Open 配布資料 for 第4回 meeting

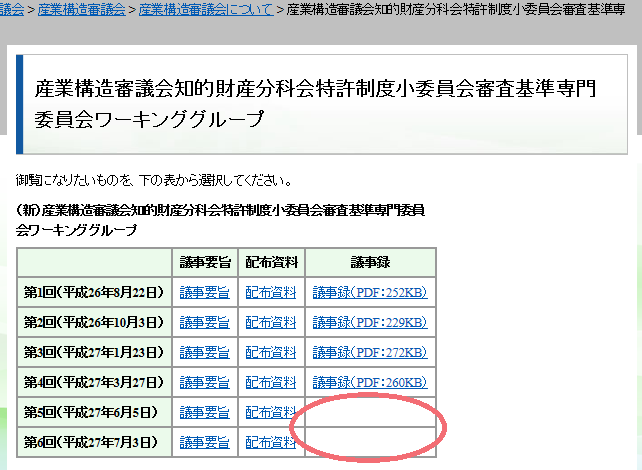click(271, 382)
